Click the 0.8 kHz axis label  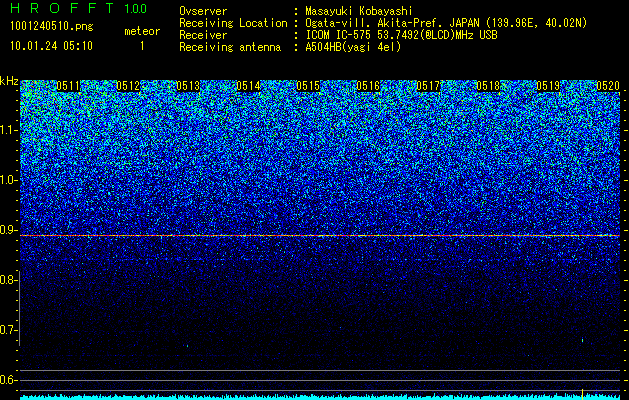point(8,280)
